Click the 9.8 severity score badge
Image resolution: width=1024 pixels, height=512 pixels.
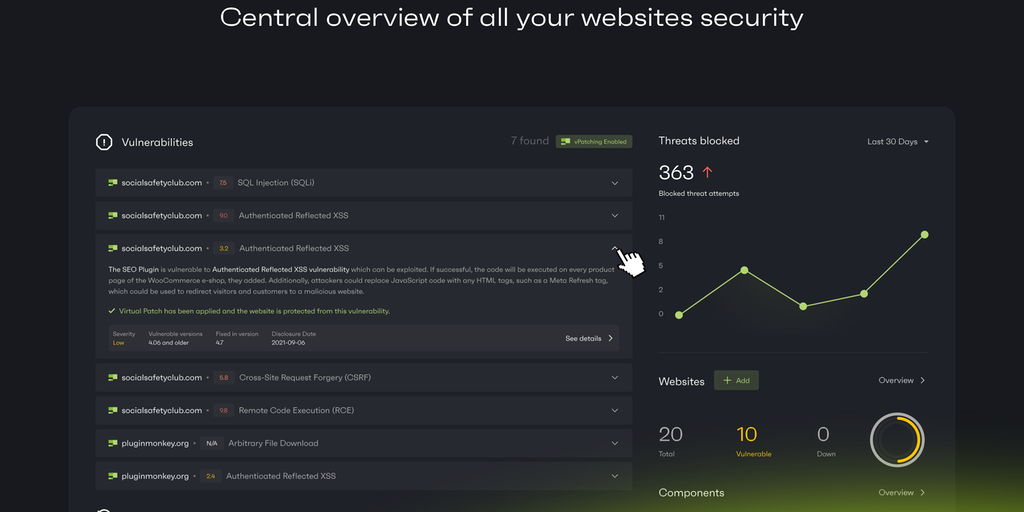[223, 410]
